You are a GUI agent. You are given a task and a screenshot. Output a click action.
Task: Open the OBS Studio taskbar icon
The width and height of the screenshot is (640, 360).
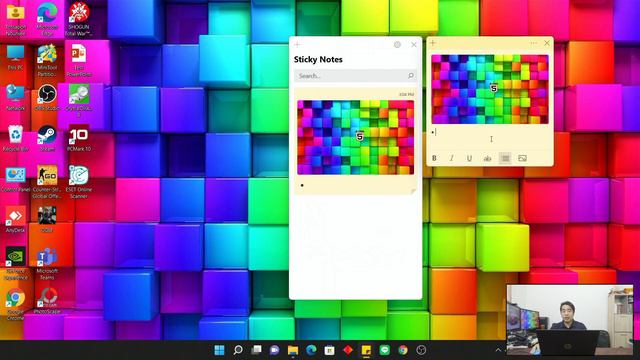[x=421, y=350]
